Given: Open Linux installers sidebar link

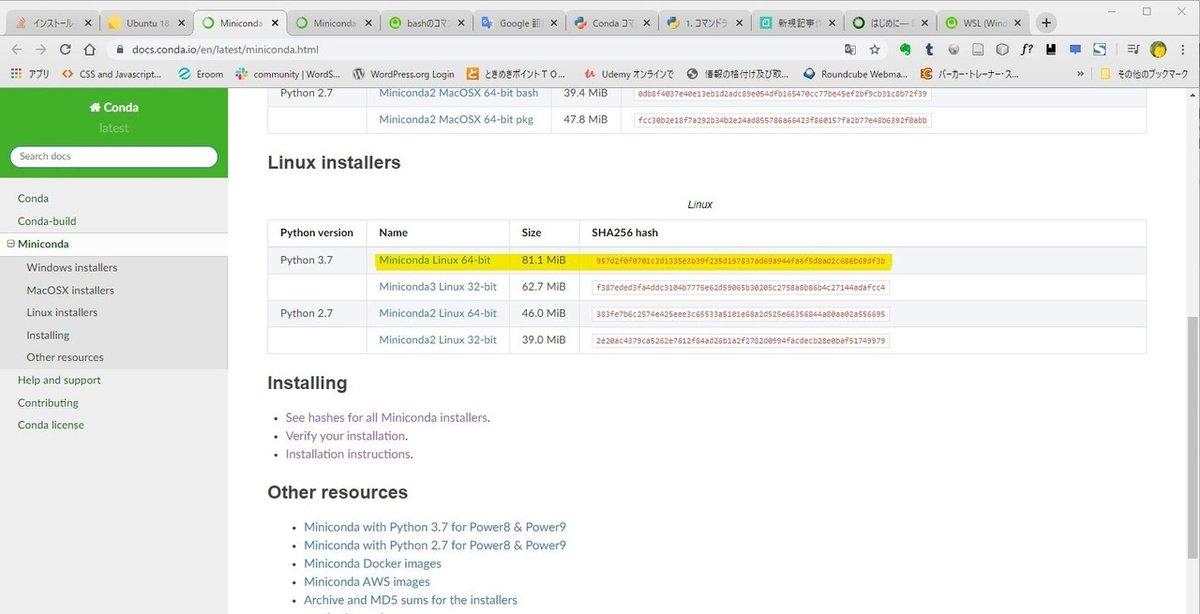Looking at the screenshot, I should tap(62, 312).
